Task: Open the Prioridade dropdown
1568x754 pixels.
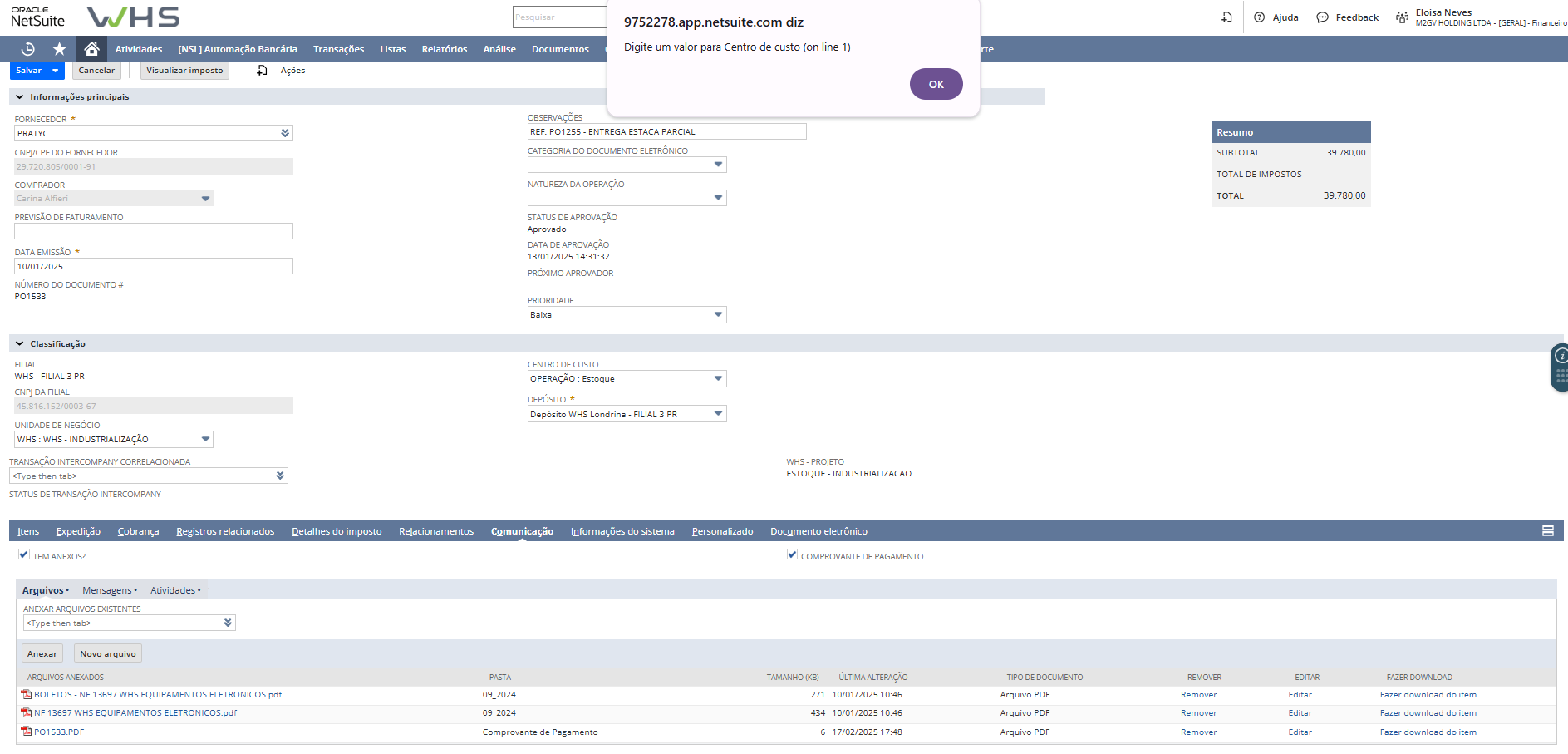Action: tap(718, 314)
